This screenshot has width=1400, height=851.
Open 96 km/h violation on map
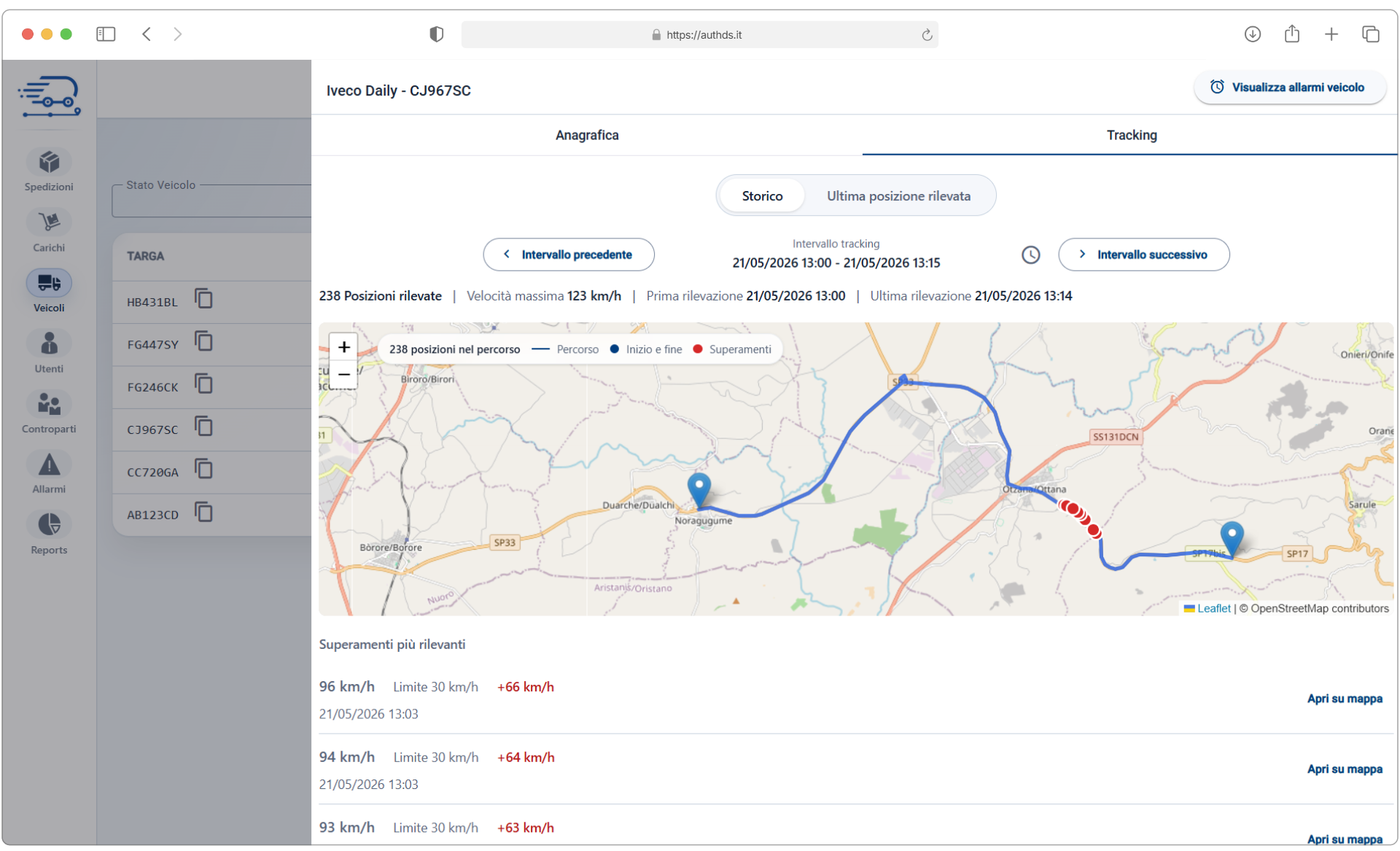click(1344, 699)
